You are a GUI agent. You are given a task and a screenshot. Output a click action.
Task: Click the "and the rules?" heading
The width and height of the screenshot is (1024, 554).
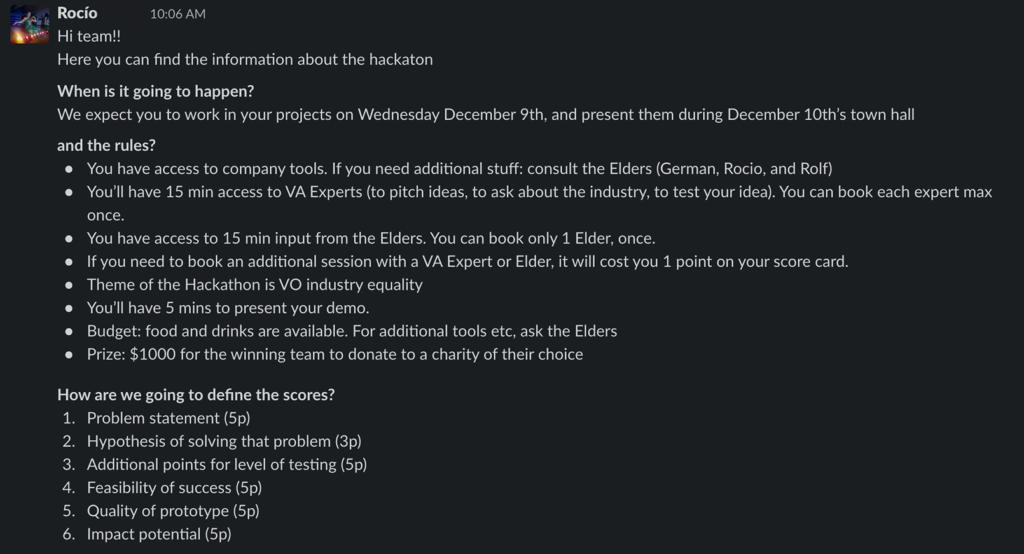(x=106, y=145)
